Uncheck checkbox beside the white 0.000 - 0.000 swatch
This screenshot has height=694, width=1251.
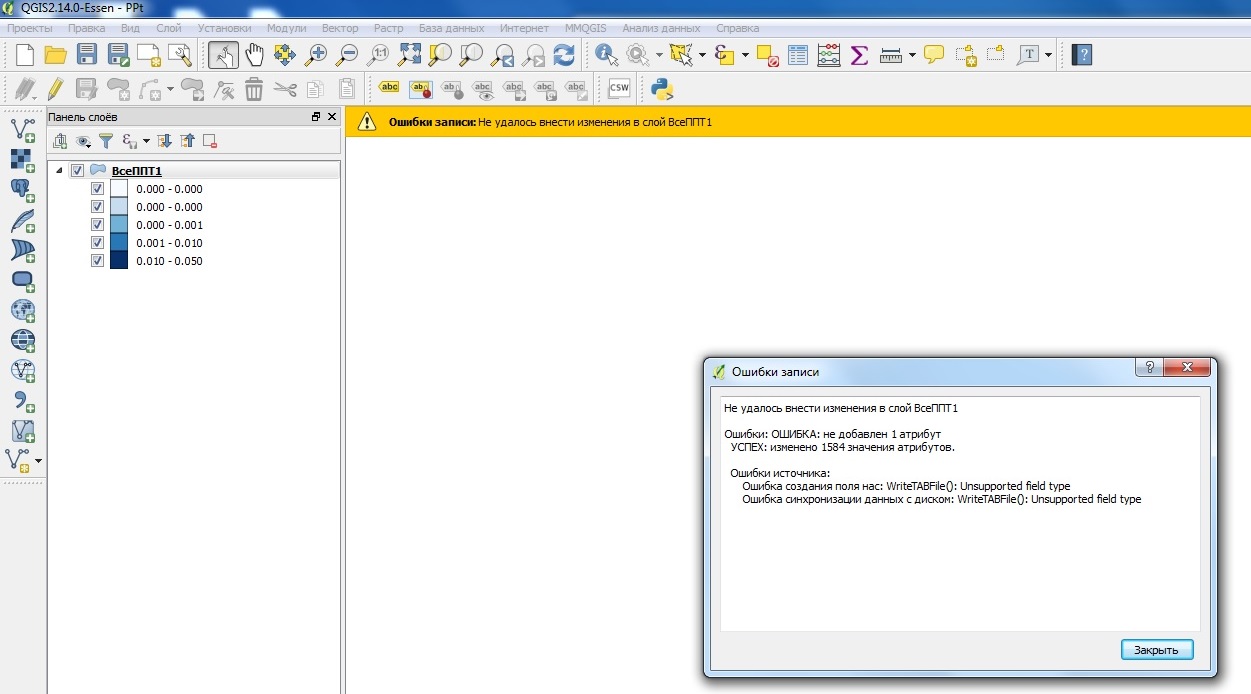(x=97, y=189)
